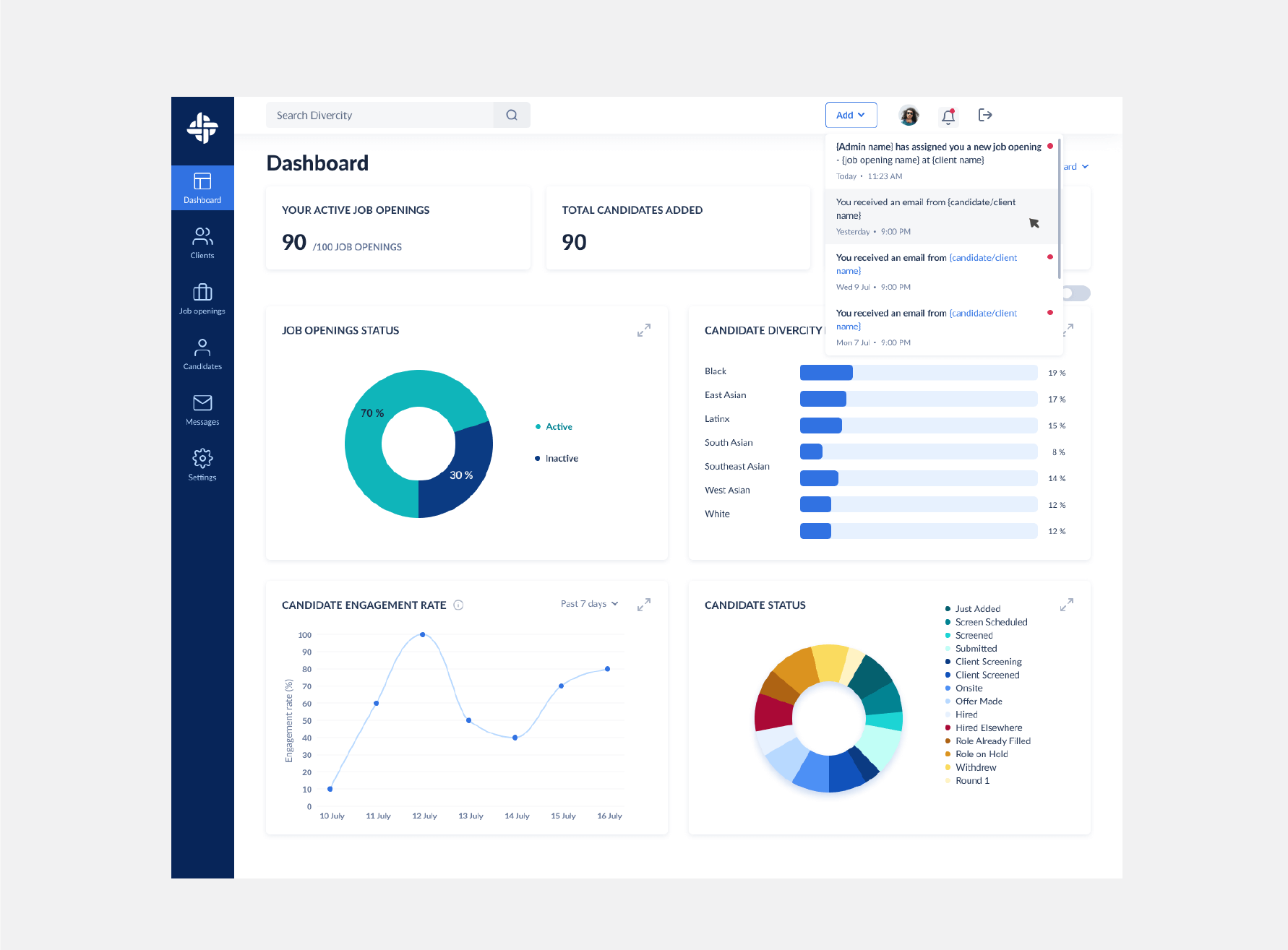Click the Screen Scheduled legend entry
The width and height of the screenshot is (1288, 950).
987,622
